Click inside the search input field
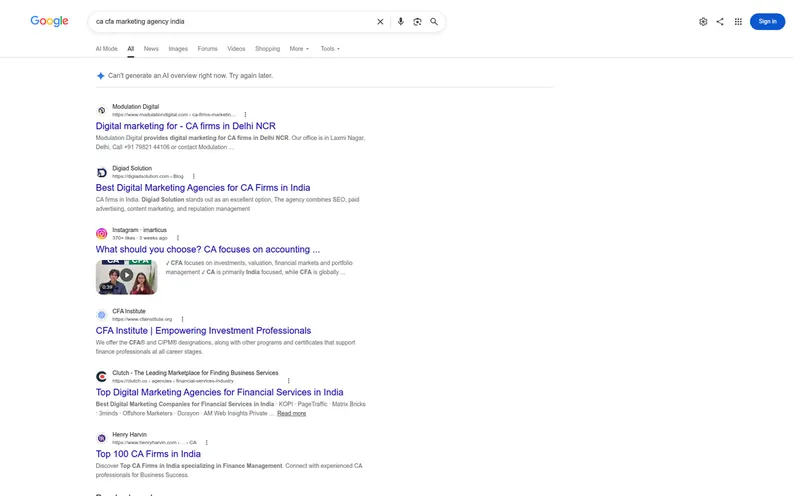The width and height of the screenshot is (800, 496). pos(232,21)
